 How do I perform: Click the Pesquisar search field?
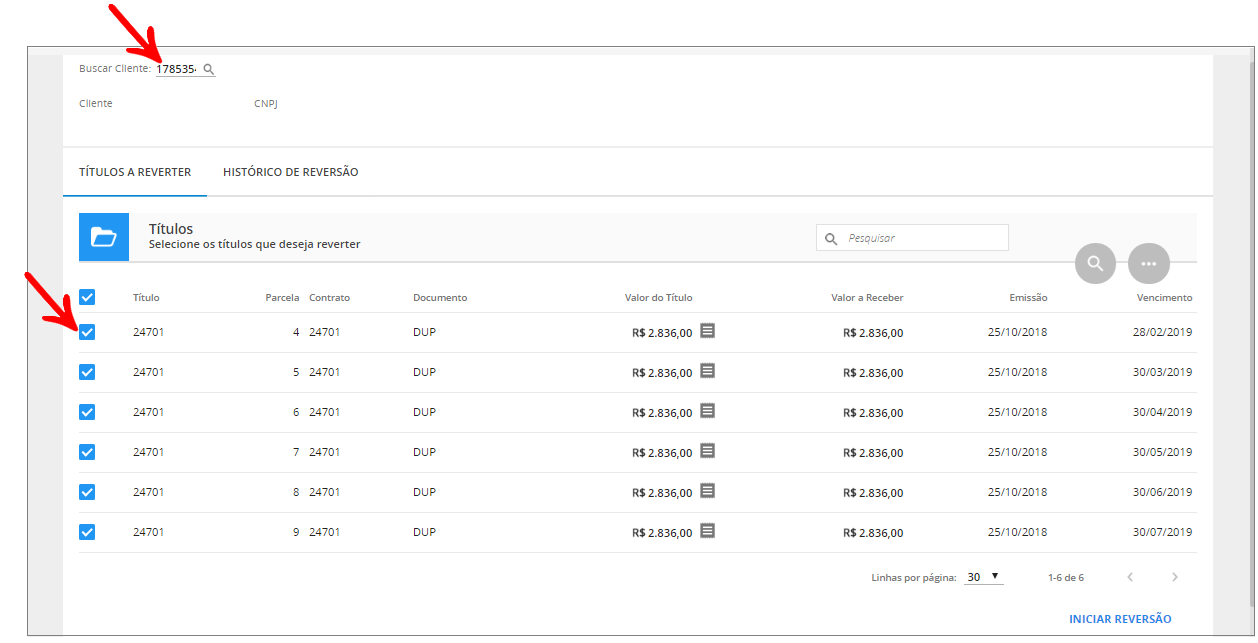(922, 238)
